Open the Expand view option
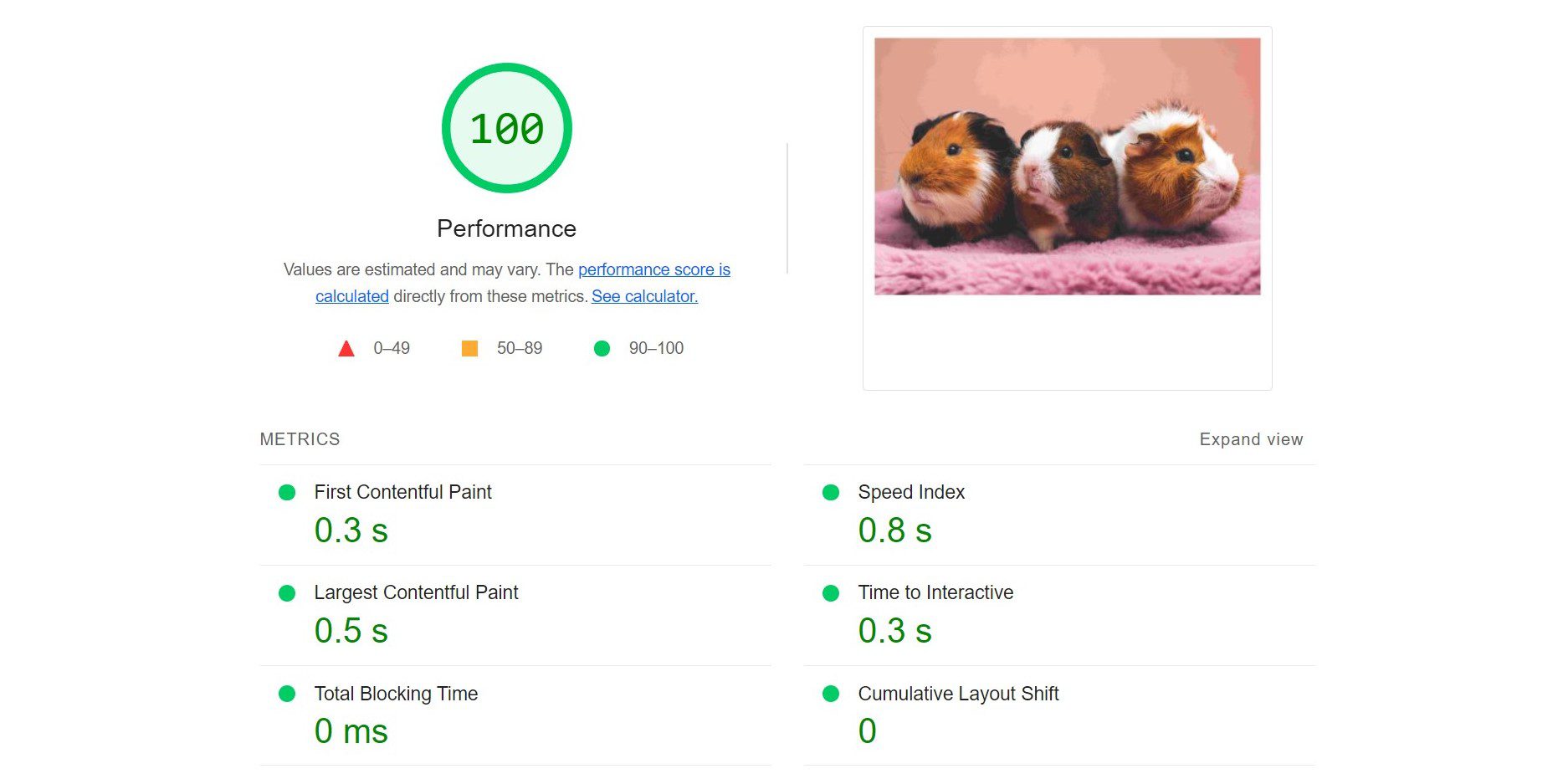The image size is (1568, 779). click(1250, 438)
